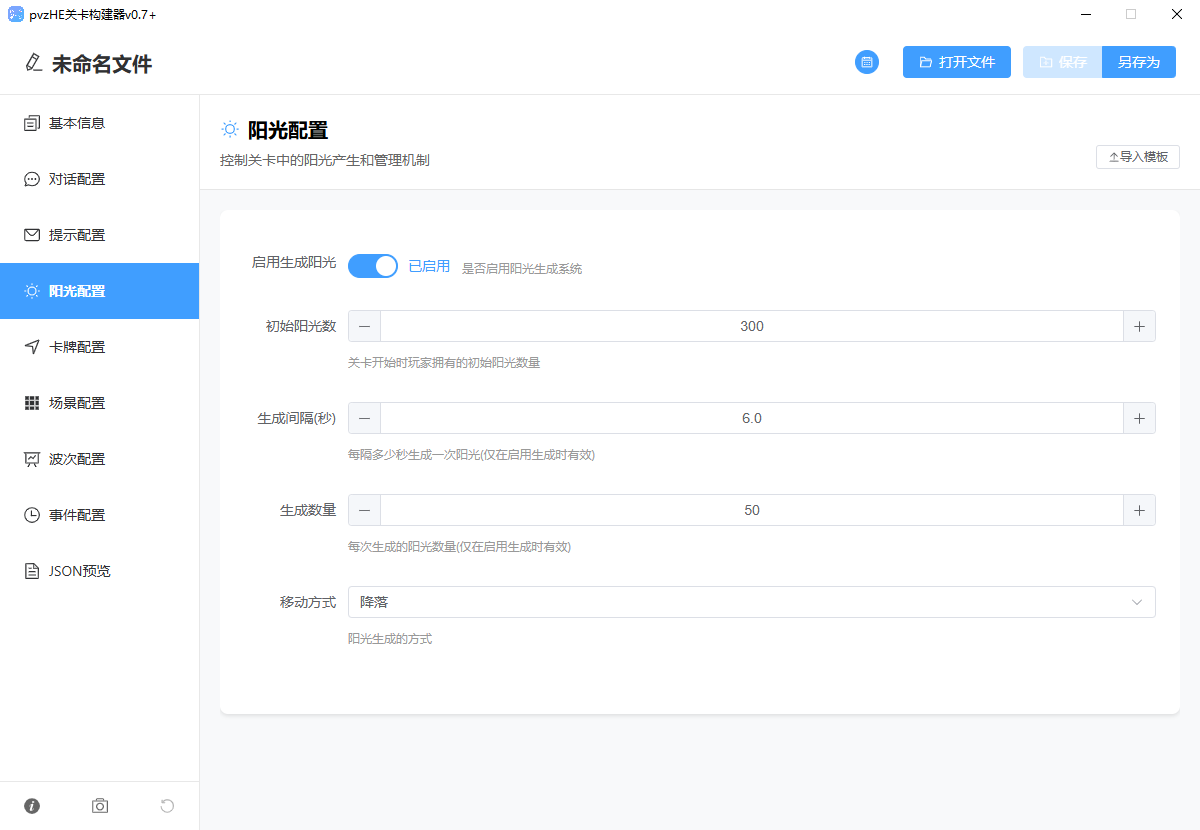Click the 初始阳光数 input field showing 300
The width and height of the screenshot is (1200, 830).
point(751,326)
